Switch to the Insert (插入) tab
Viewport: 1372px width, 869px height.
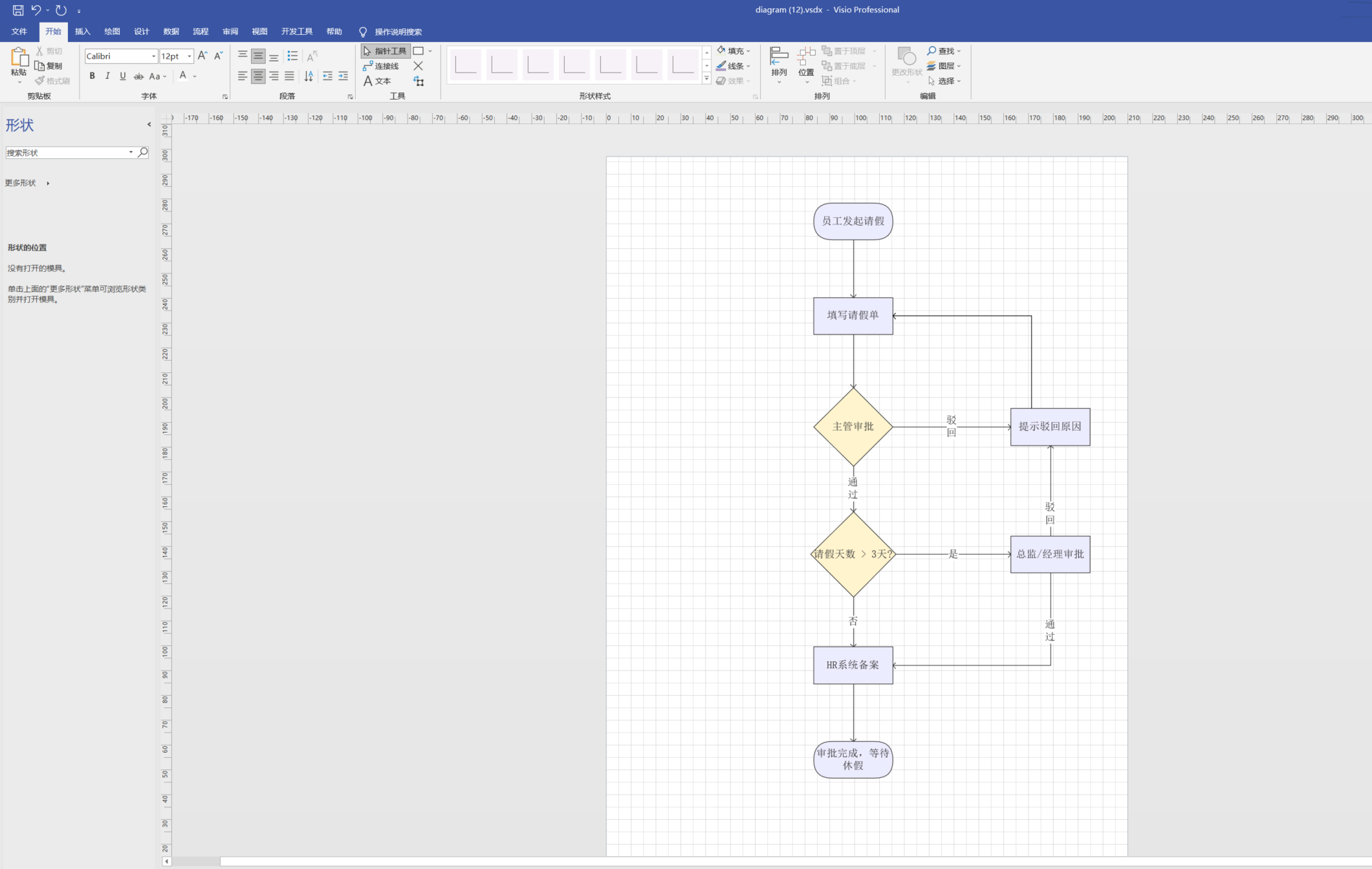point(82,32)
